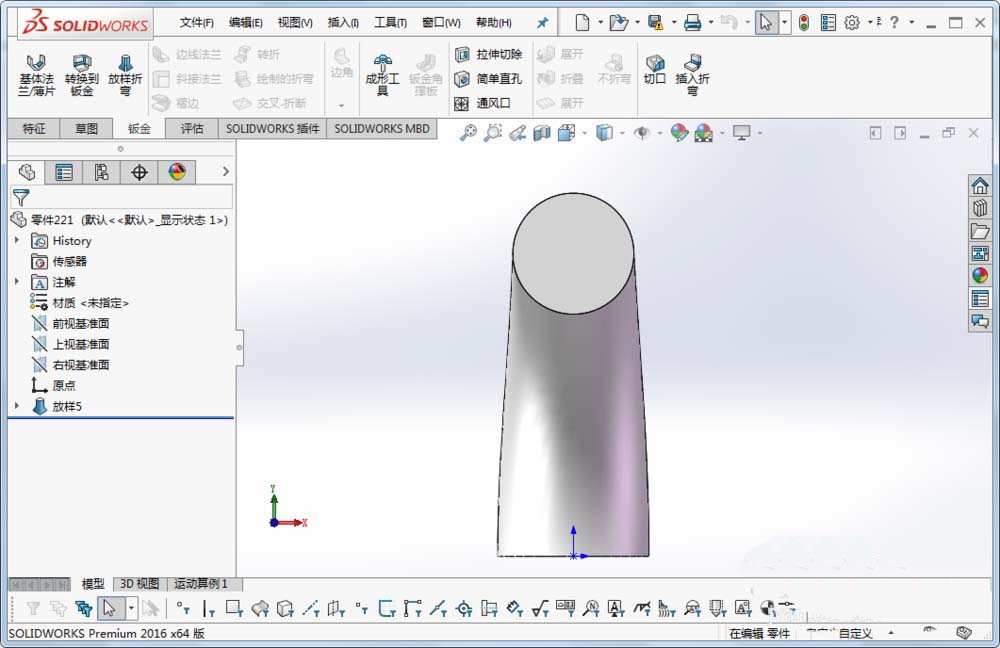Select 前视基准面 in the tree
The height and width of the screenshot is (648, 1000).
click(x=71, y=323)
